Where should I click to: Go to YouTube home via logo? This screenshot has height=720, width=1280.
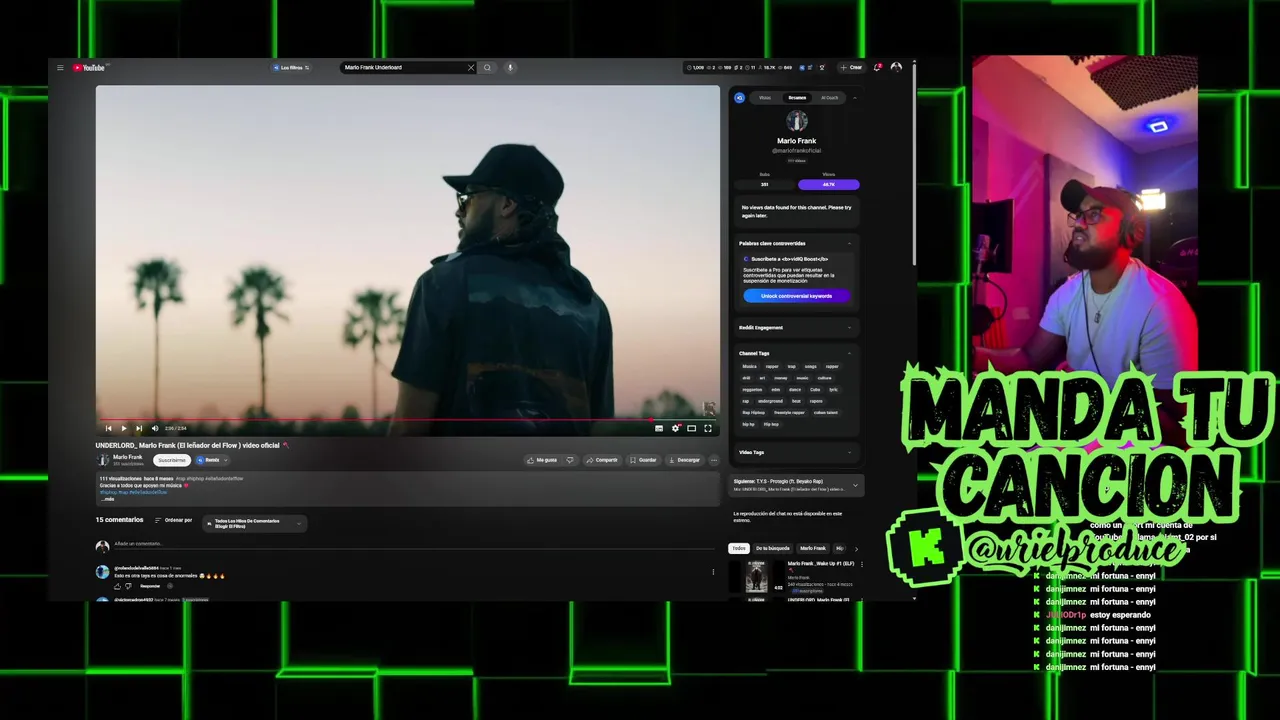click(89, 68)
